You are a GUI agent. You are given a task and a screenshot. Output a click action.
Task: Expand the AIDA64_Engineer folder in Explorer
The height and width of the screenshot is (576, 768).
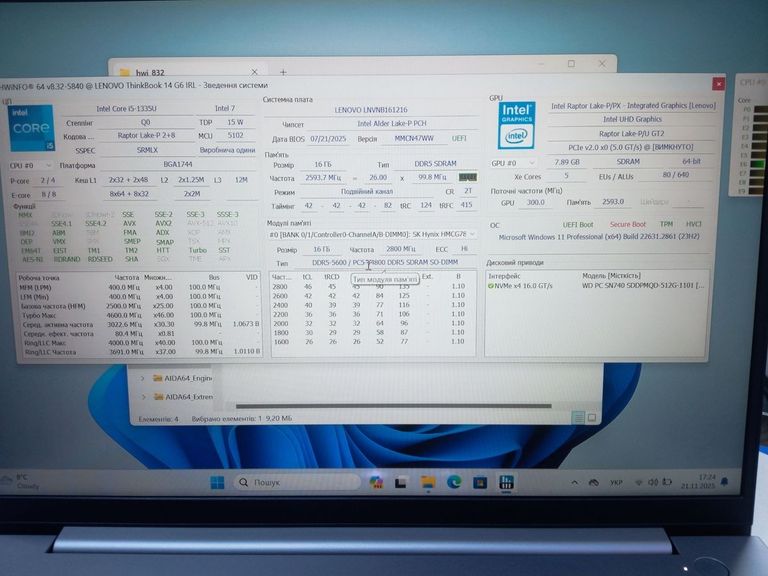[143, 379]
